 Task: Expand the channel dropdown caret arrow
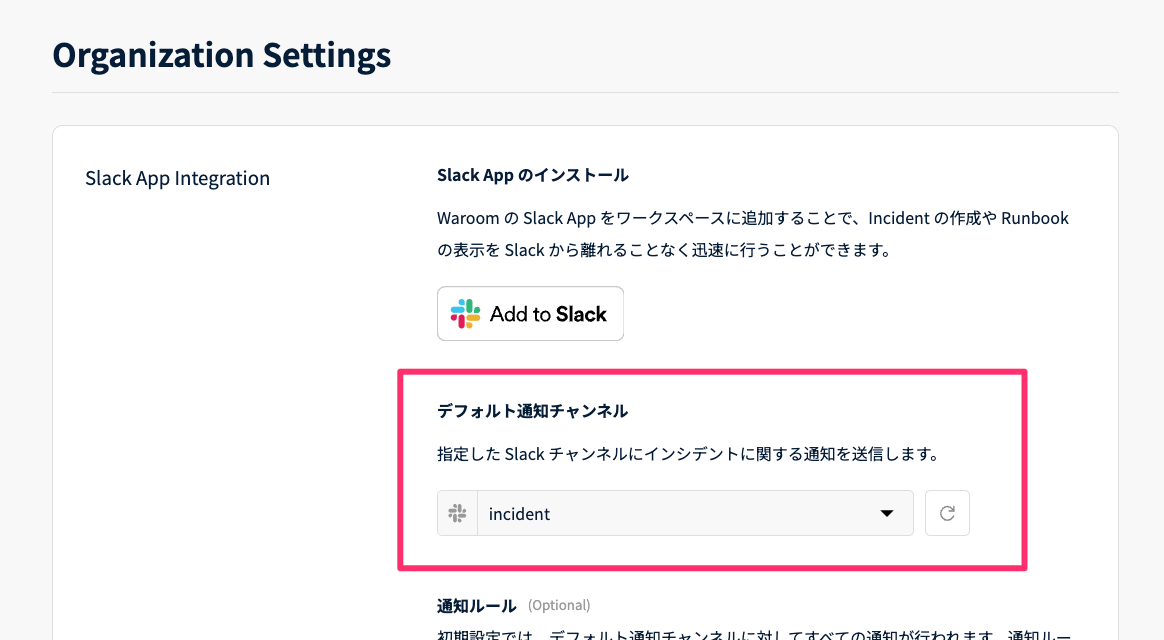tap(886, 514)
